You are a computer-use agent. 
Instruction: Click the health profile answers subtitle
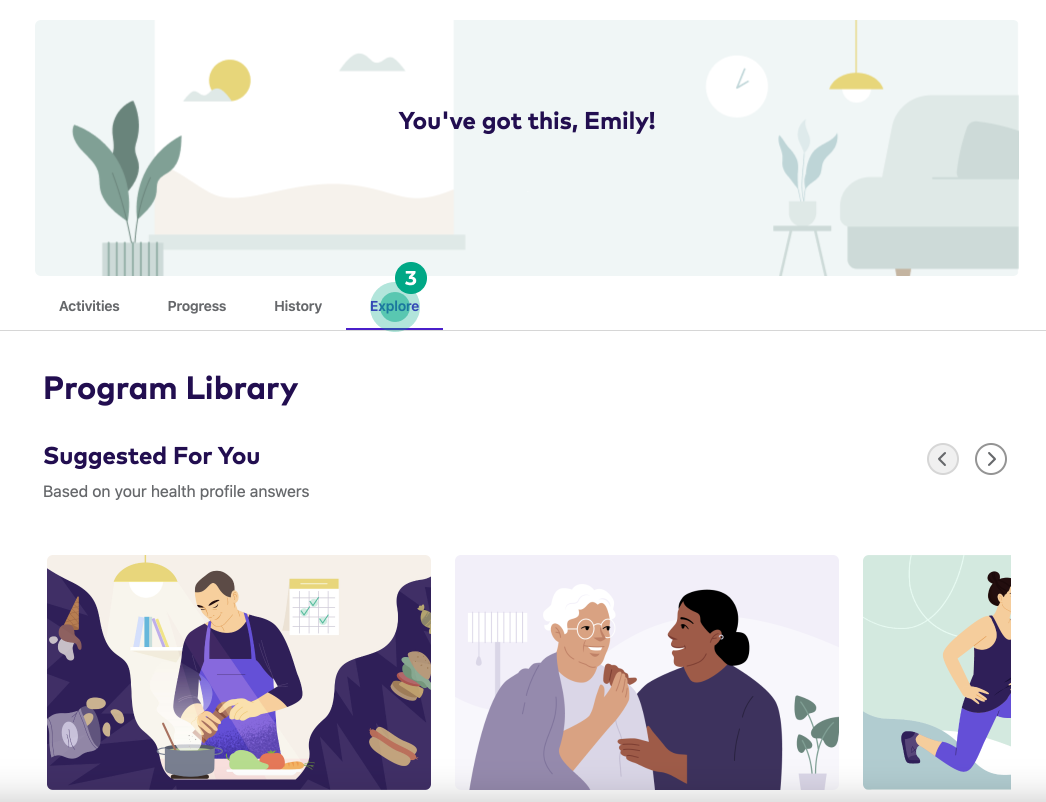176,492
